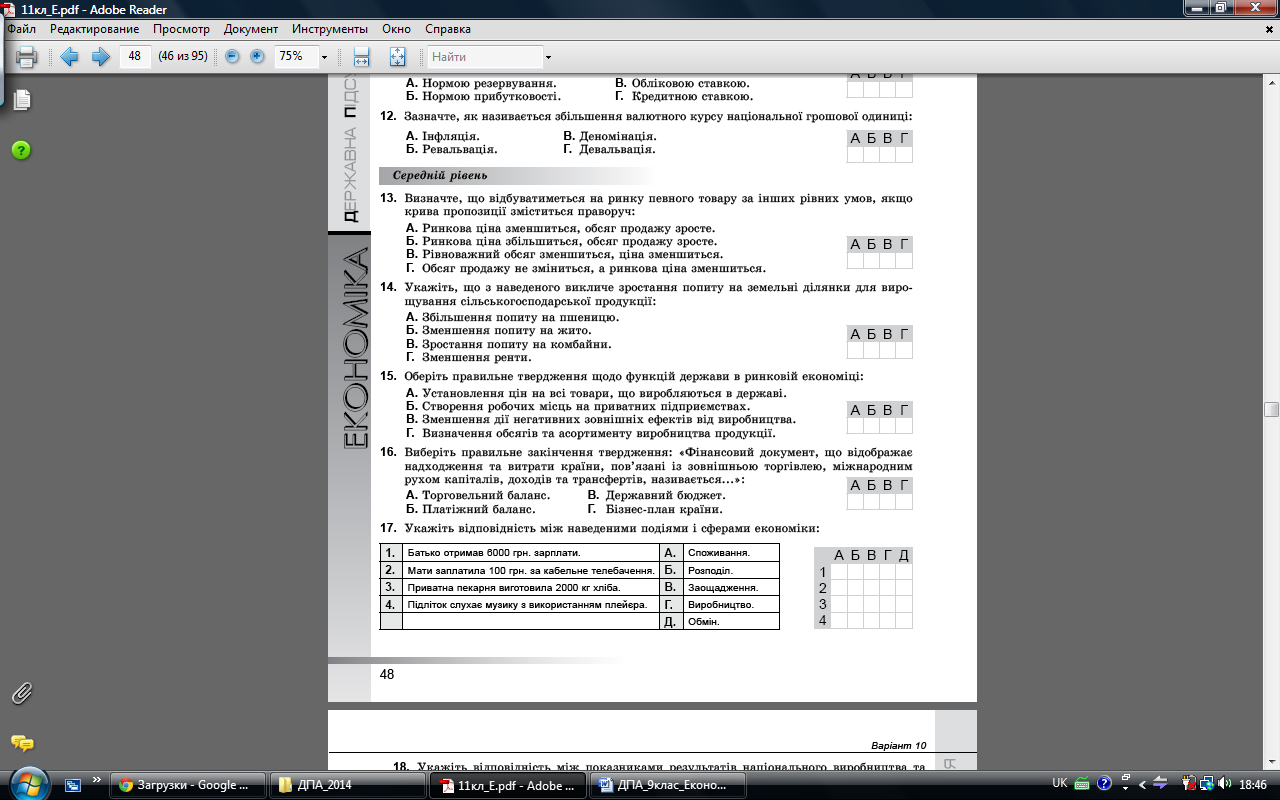
Task: Click the Show Desktop quick launch icon
Action: pyautogui.click(x=74, y=784)
